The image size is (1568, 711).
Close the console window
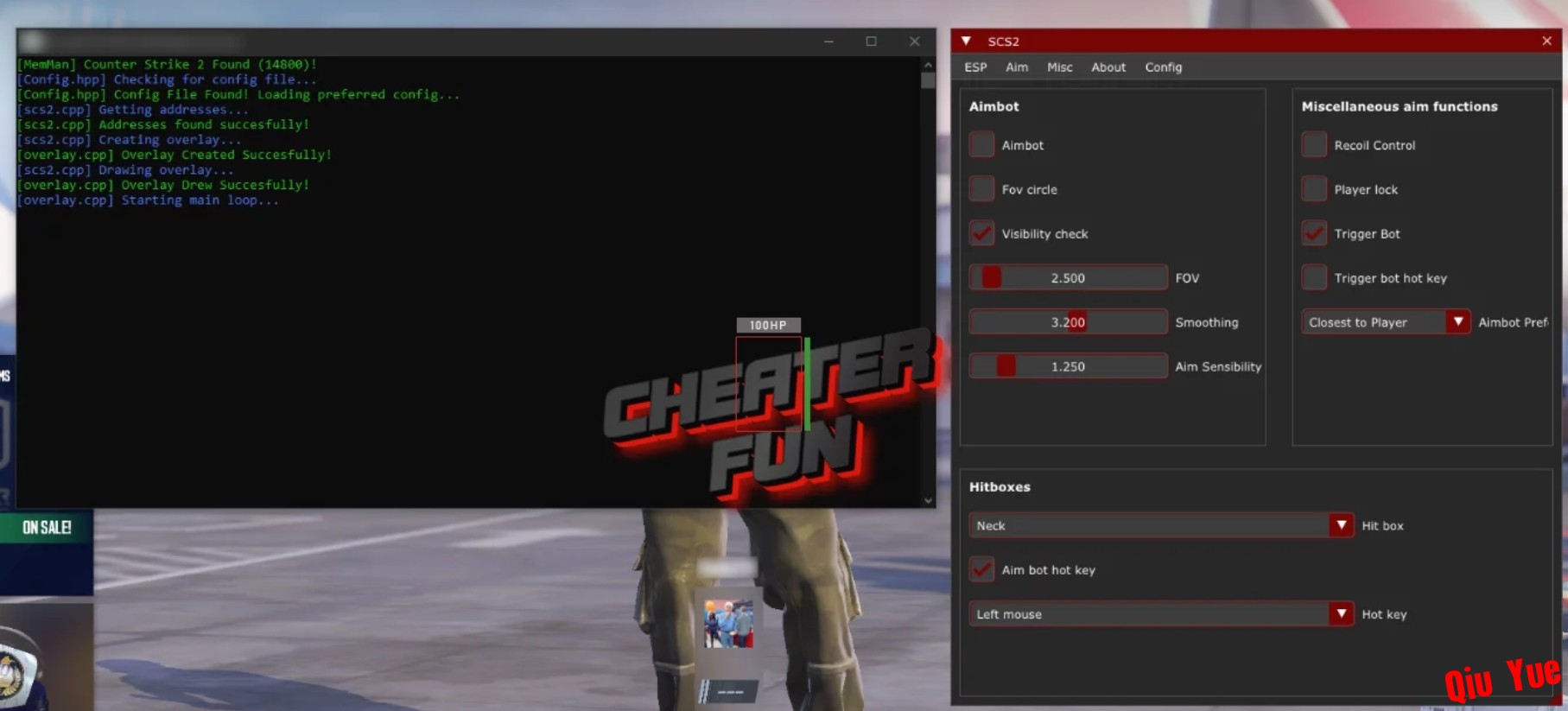click(914, 41)
